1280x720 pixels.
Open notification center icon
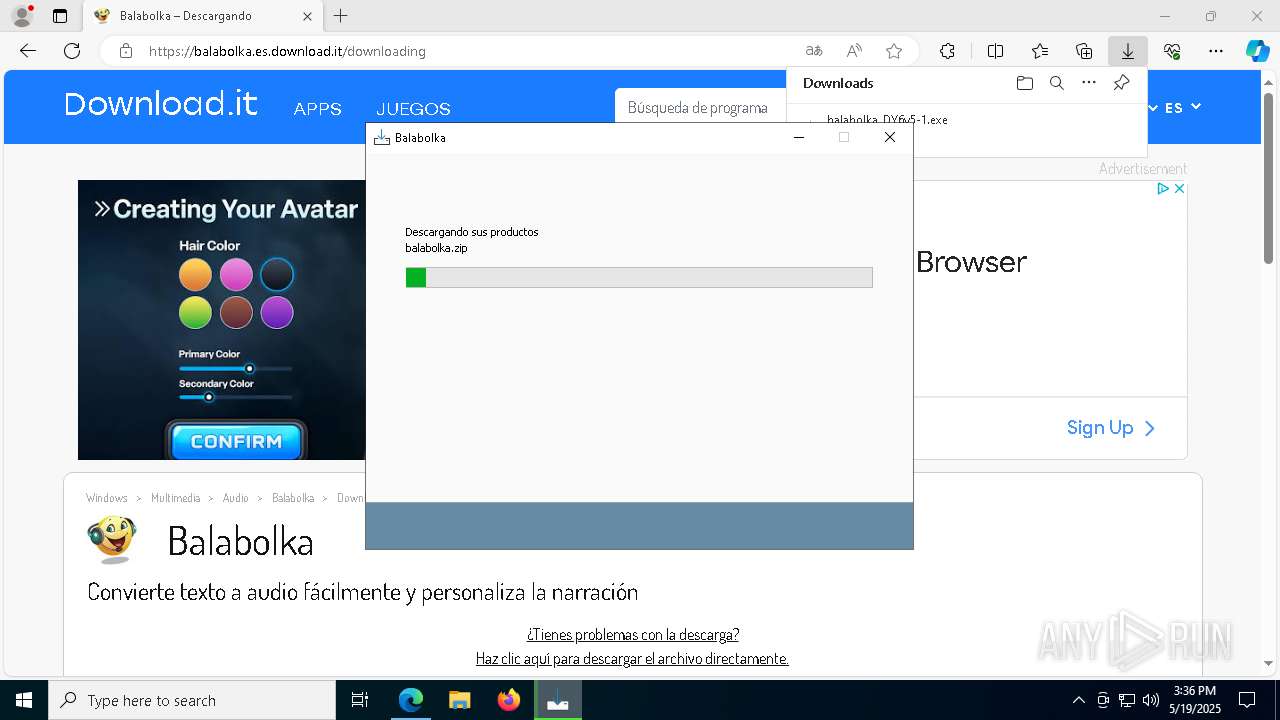1247,700
